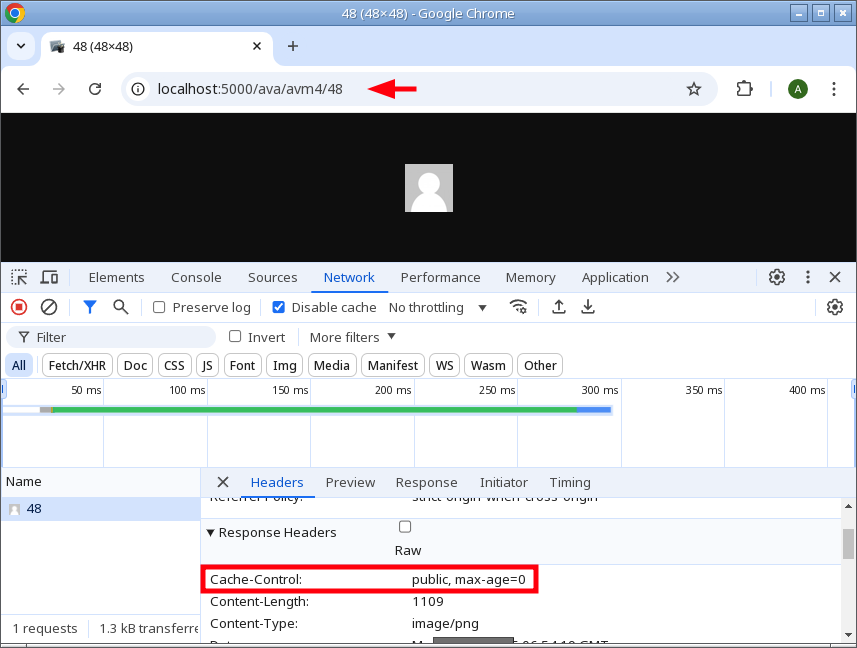
Task: View site information icon in address bar
Action: coord(138,89)
